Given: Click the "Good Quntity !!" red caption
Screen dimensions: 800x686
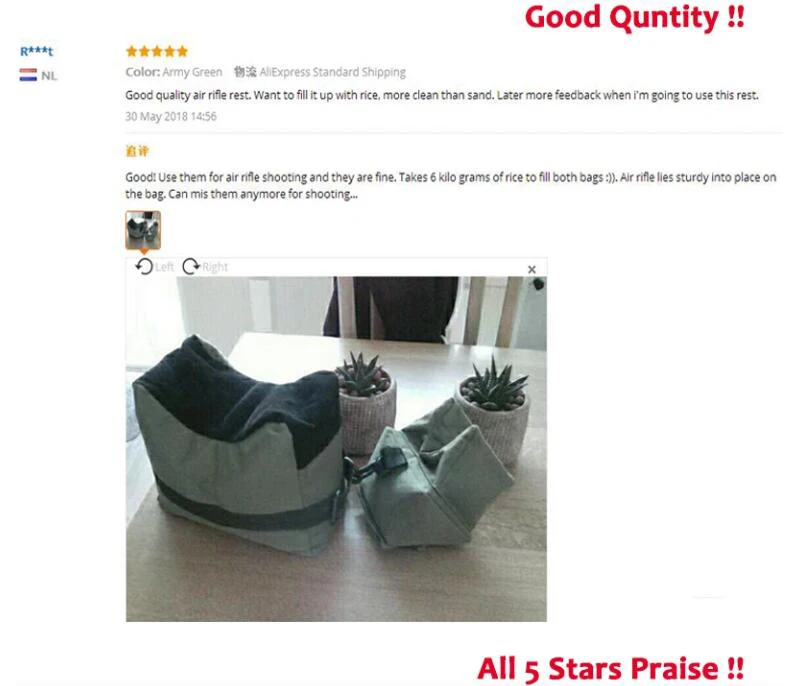Looking at the screenshot, I should click(x=634, y=17).
